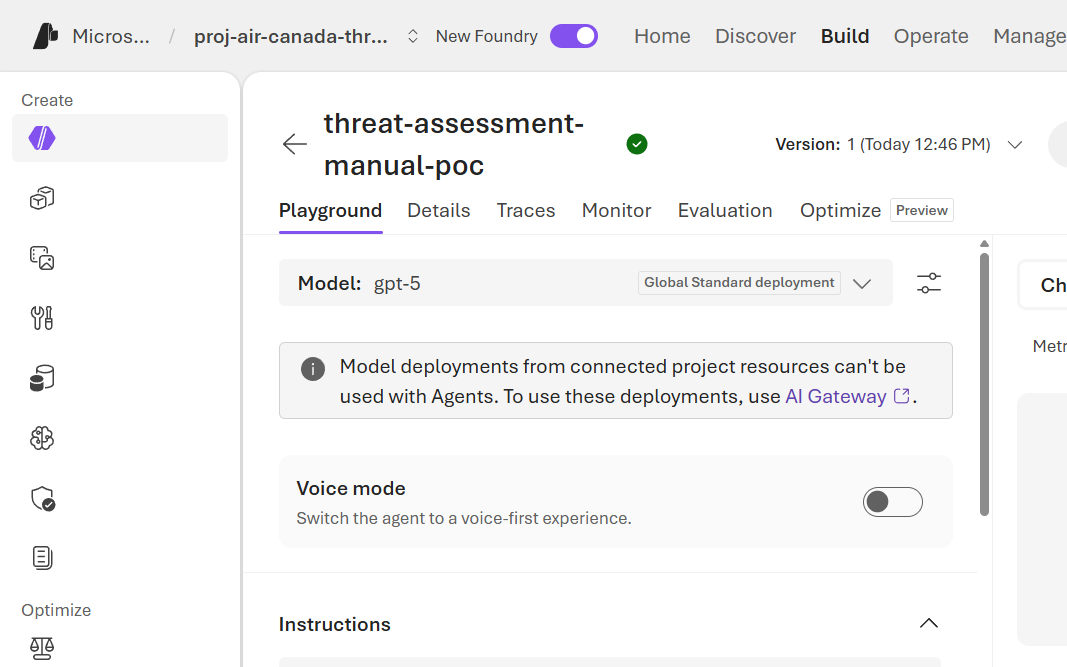Open the Models cube icon in the sidebar

[42, 198]
